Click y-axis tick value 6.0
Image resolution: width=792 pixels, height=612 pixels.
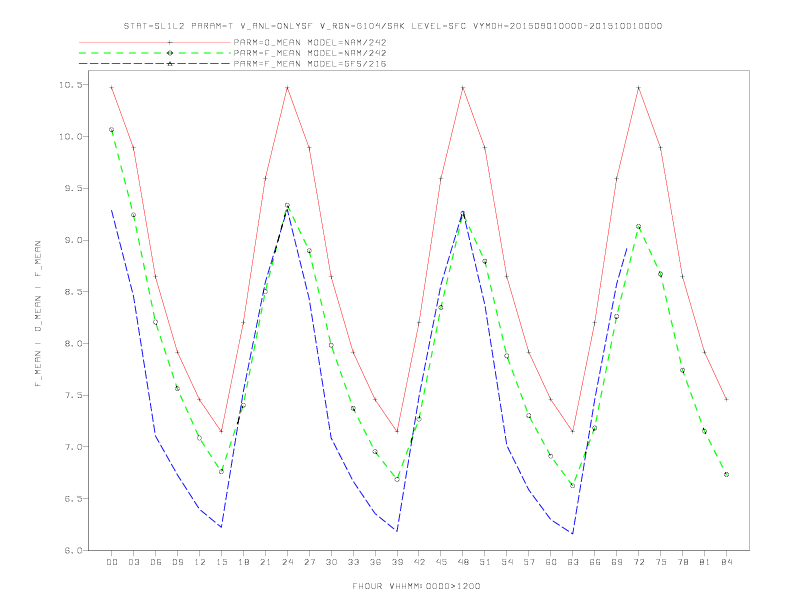73,550
